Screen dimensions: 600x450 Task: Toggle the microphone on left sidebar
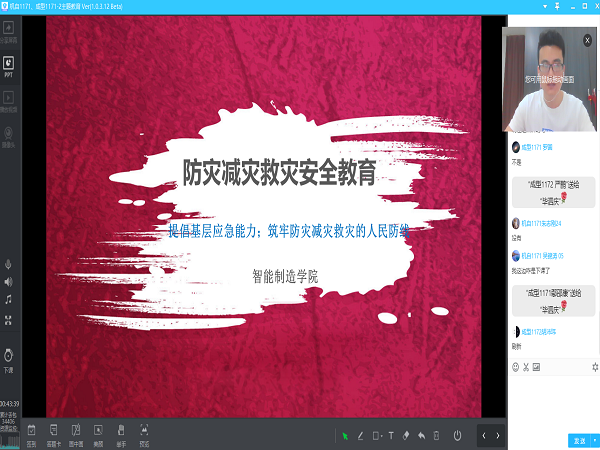[x=9, y=263]
